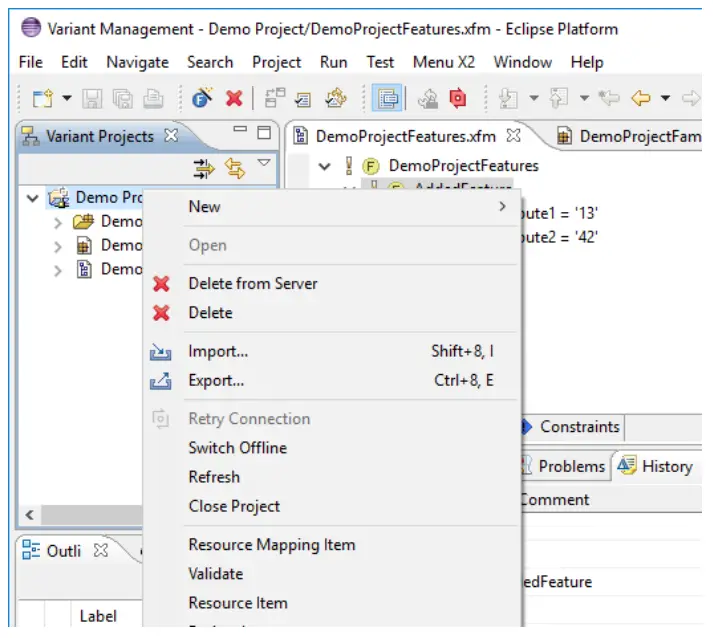
Task: Collapse the DemoProjectFeatures root node
Action: tap(324, 166)
